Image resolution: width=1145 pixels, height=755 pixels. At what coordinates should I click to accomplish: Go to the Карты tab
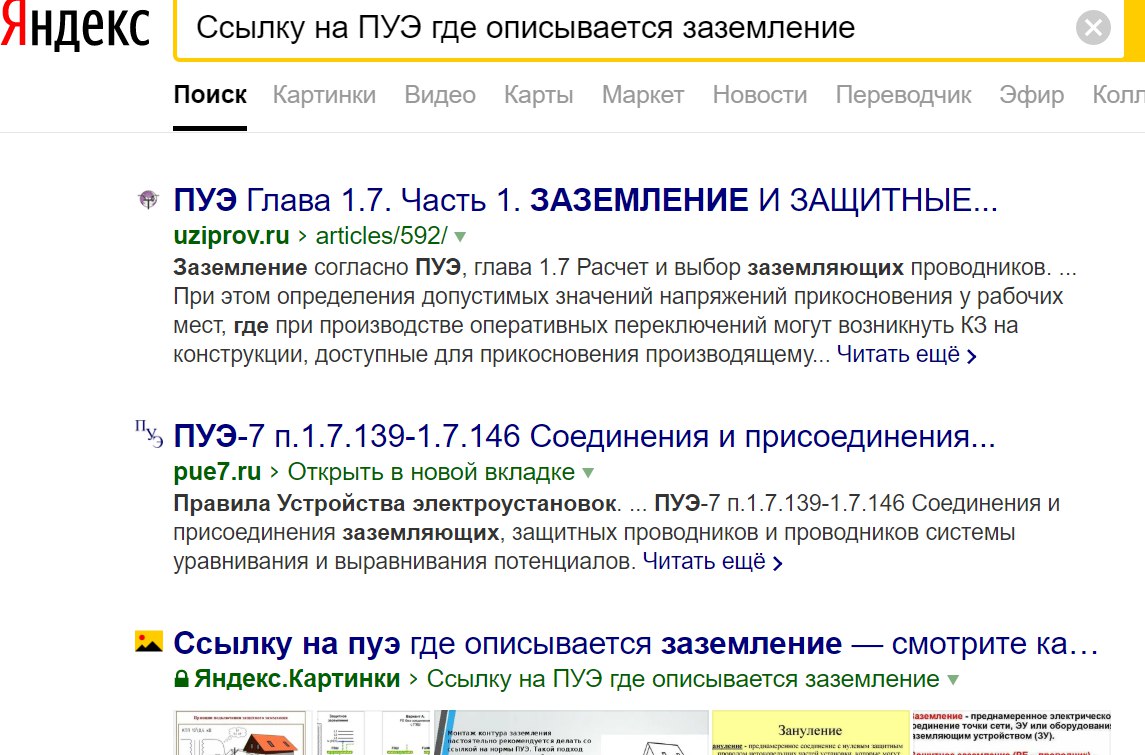[539, 95]
